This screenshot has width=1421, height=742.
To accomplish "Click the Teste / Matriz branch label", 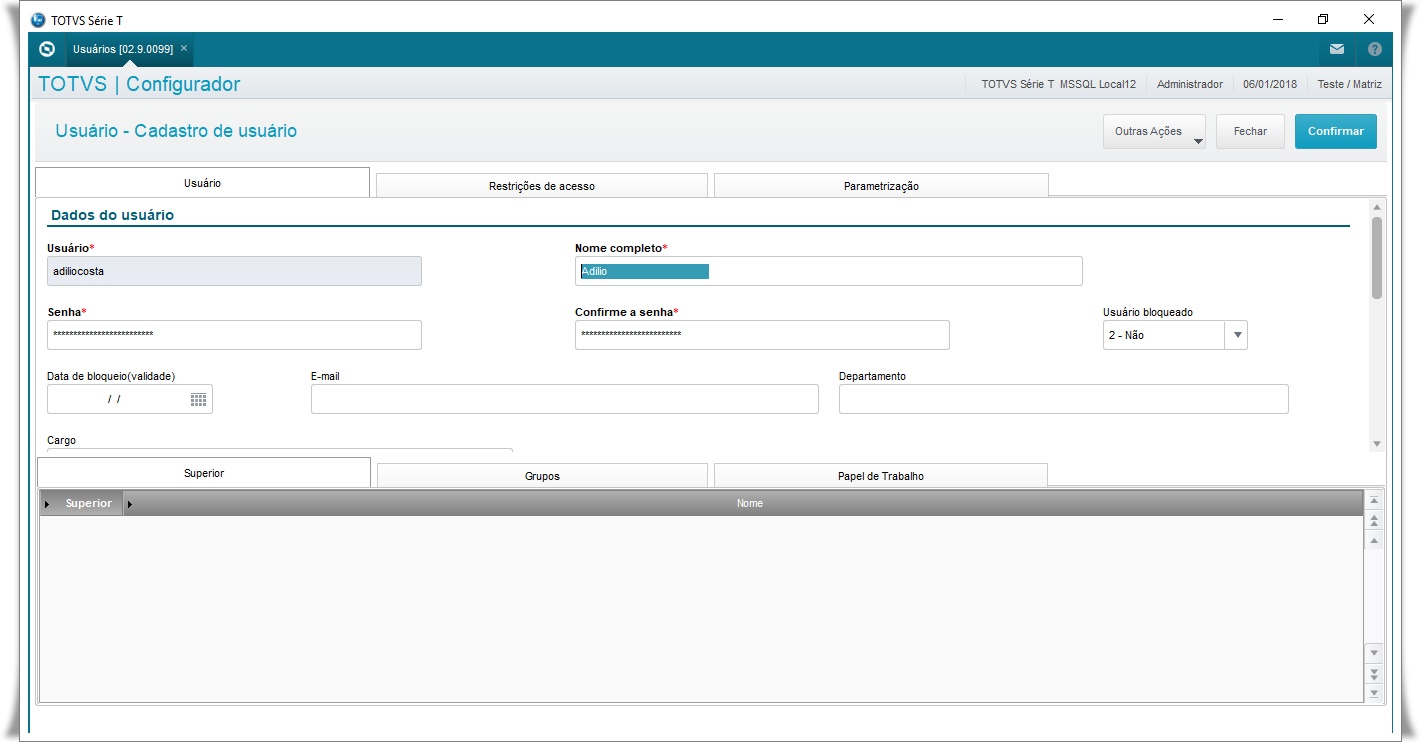I will click(x=1350, y=84).
